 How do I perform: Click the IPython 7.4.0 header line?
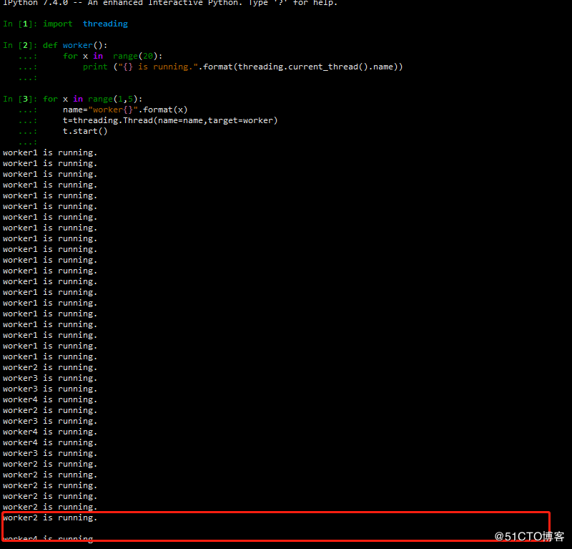(170, 3)
